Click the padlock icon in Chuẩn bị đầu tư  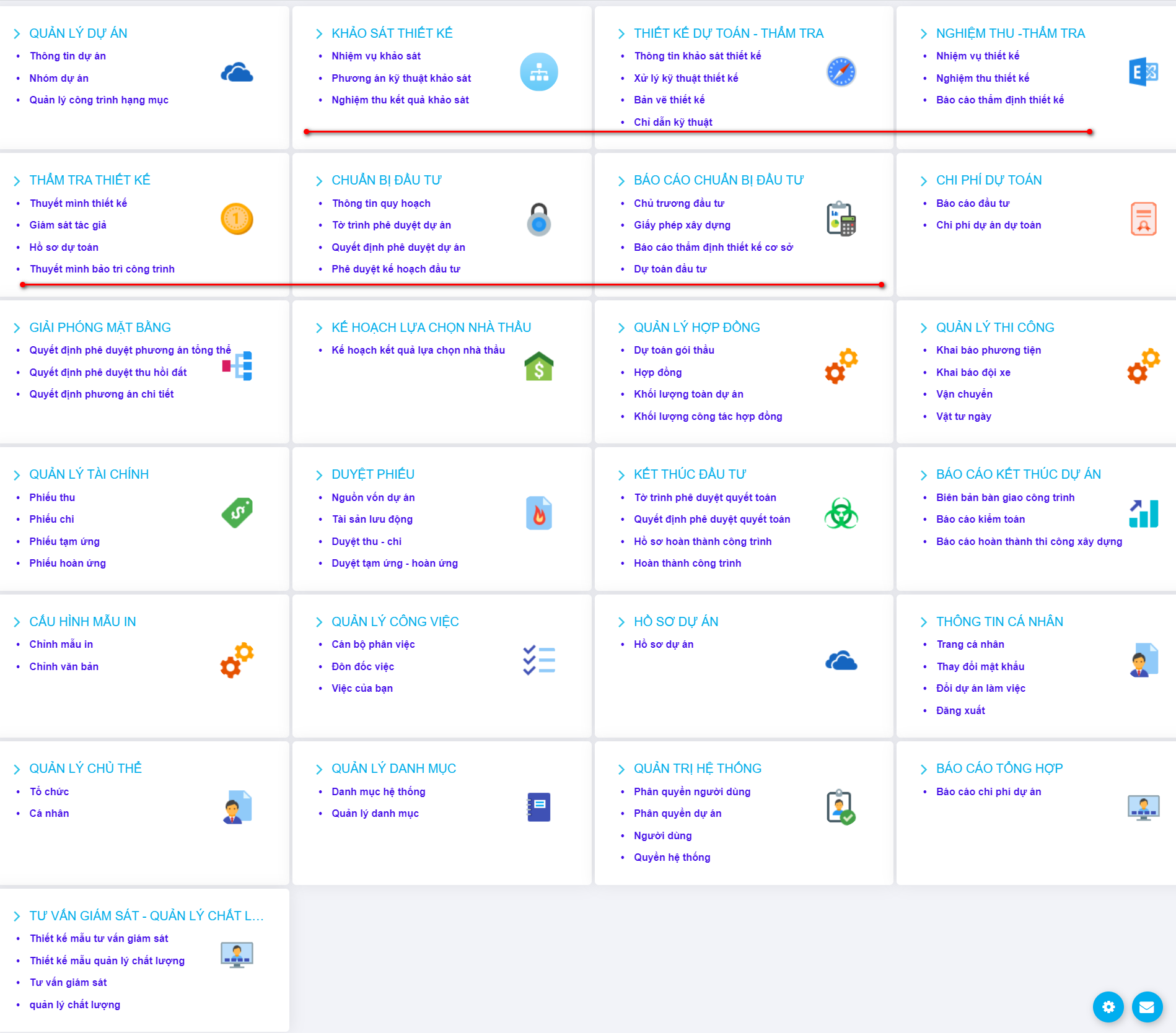coord(538,219)
